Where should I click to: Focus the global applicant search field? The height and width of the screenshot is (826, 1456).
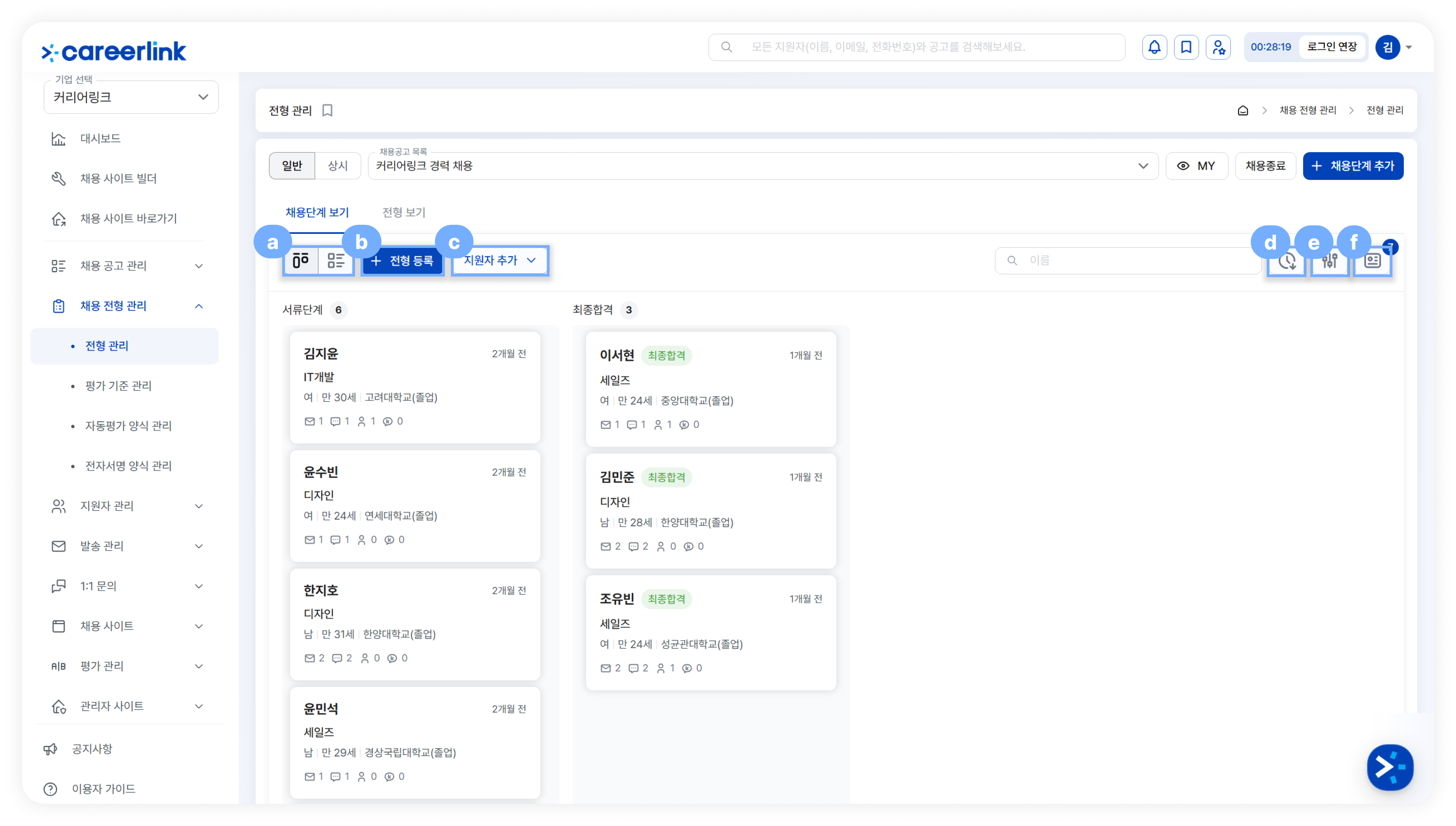[x=917, y=47]
